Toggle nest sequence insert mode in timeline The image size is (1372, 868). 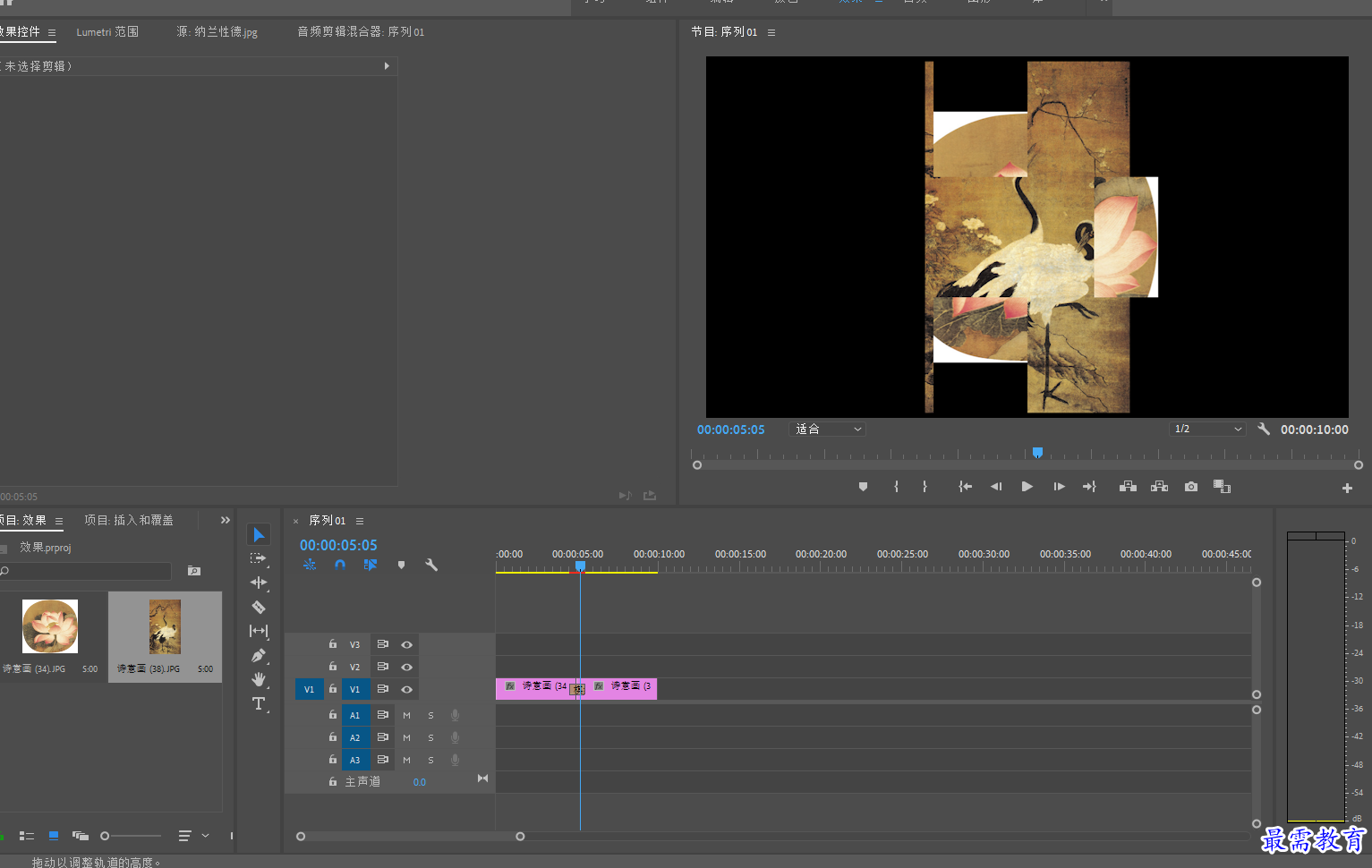(310, 565)
